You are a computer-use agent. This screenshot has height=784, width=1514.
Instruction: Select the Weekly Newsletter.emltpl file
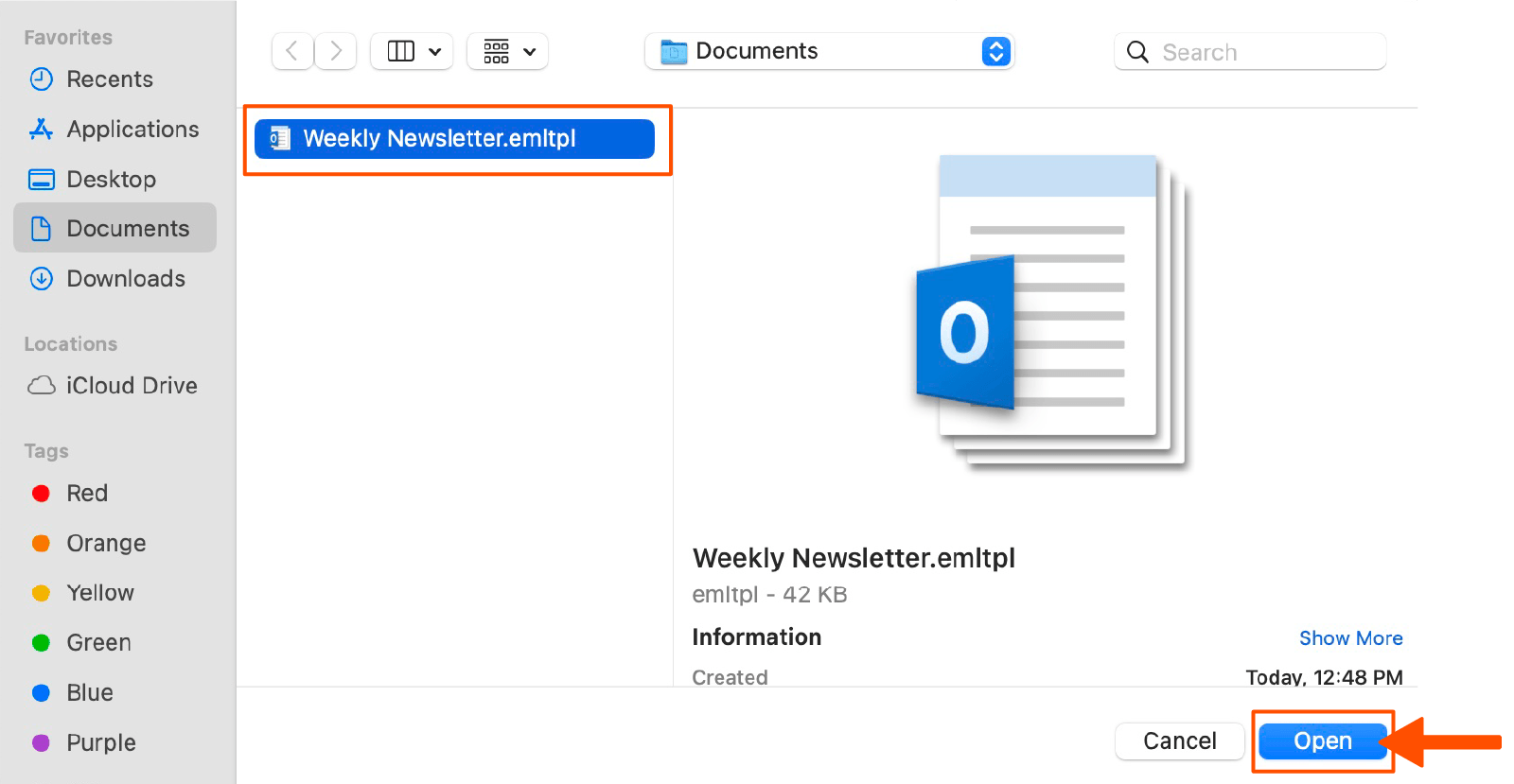click(454, 139)
